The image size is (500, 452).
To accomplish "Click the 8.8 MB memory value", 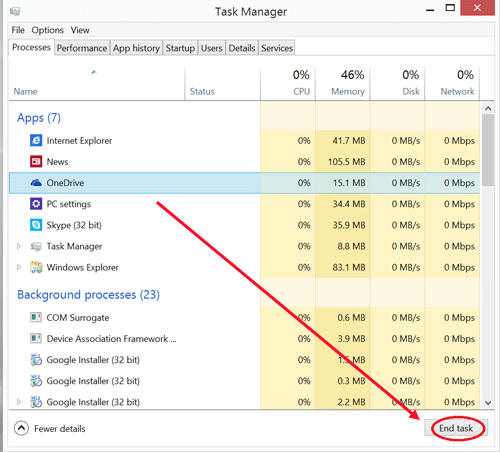I will [x=351, y=246].
